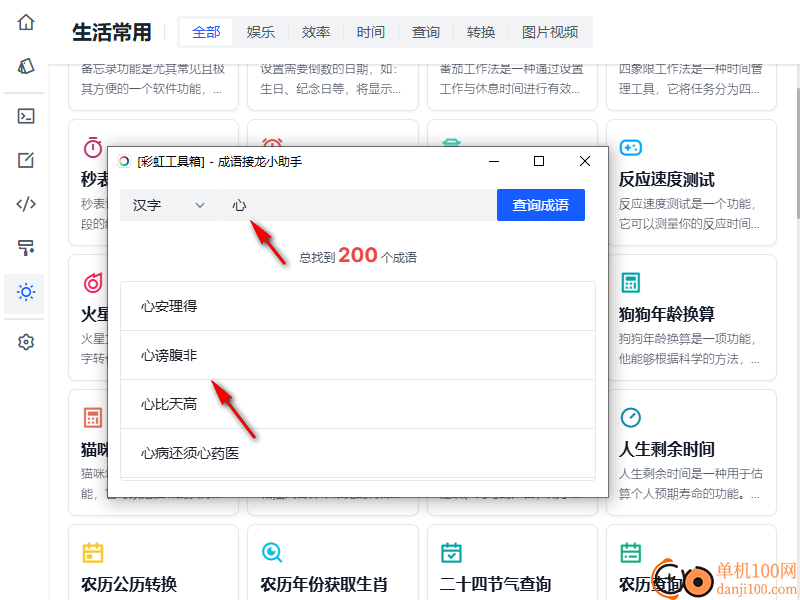Image resolution: width=800 pixels, height=600 pixels.
Task: Open the code brackets icon in sidebar
Action: tap(26, 204)
